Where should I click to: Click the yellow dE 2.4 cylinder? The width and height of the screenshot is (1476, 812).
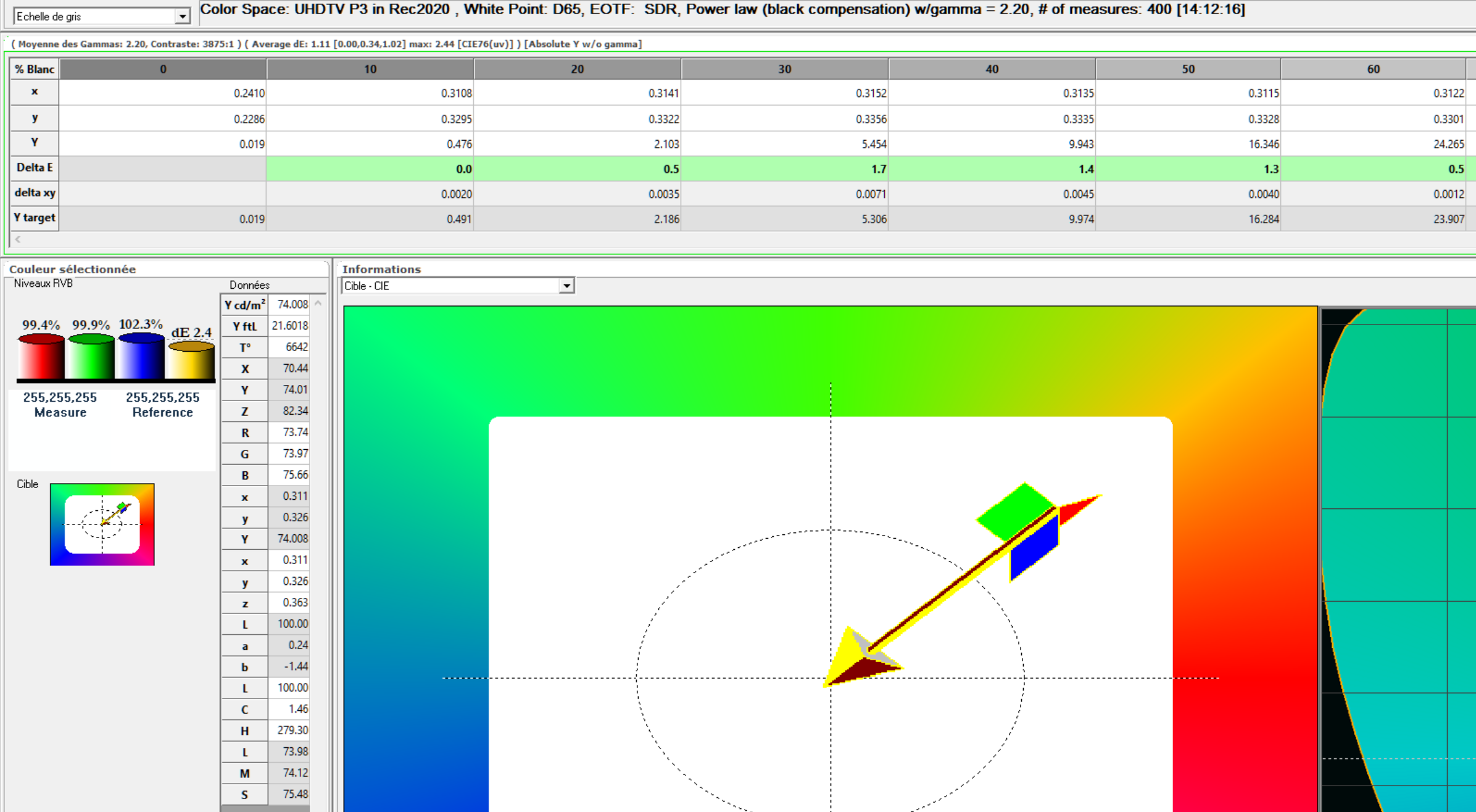(191, 361)
